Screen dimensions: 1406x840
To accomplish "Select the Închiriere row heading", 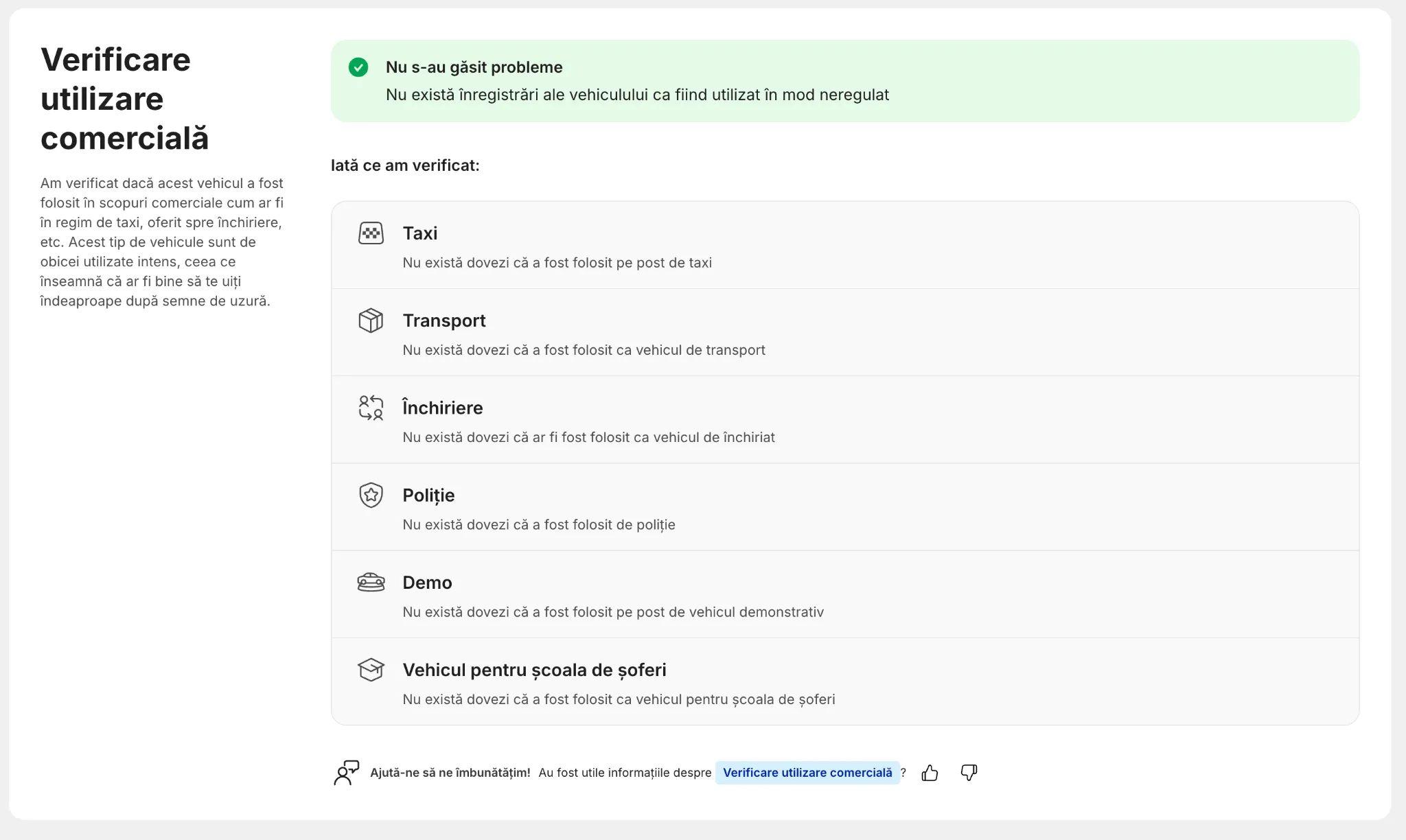I will click(x=443, y=408).
